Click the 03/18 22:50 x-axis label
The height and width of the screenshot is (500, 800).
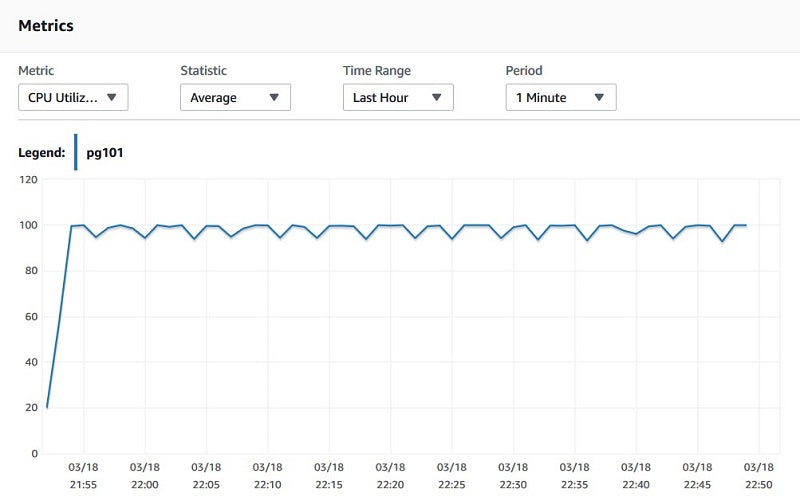click(x=759, y=475)
